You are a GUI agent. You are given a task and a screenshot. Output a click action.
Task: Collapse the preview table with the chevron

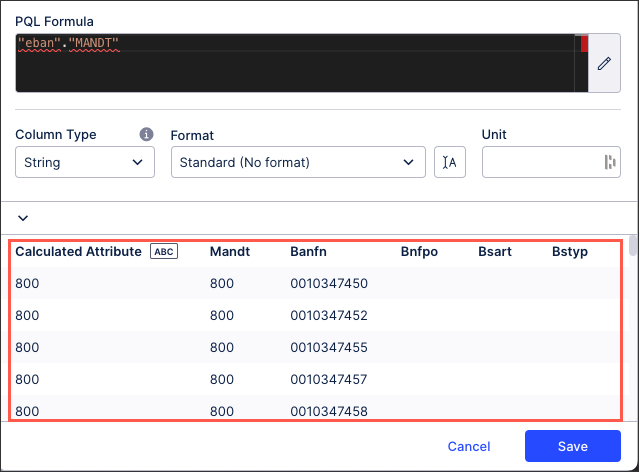click(23, 218)
